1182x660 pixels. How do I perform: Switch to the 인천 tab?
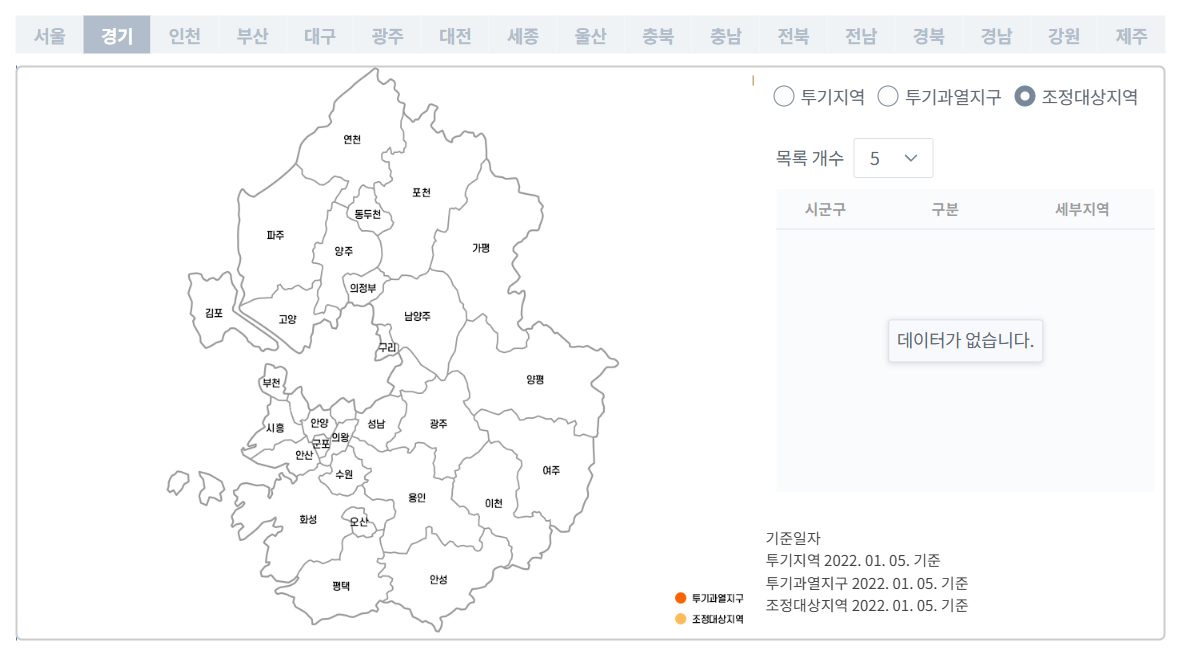tap(184, 34)
